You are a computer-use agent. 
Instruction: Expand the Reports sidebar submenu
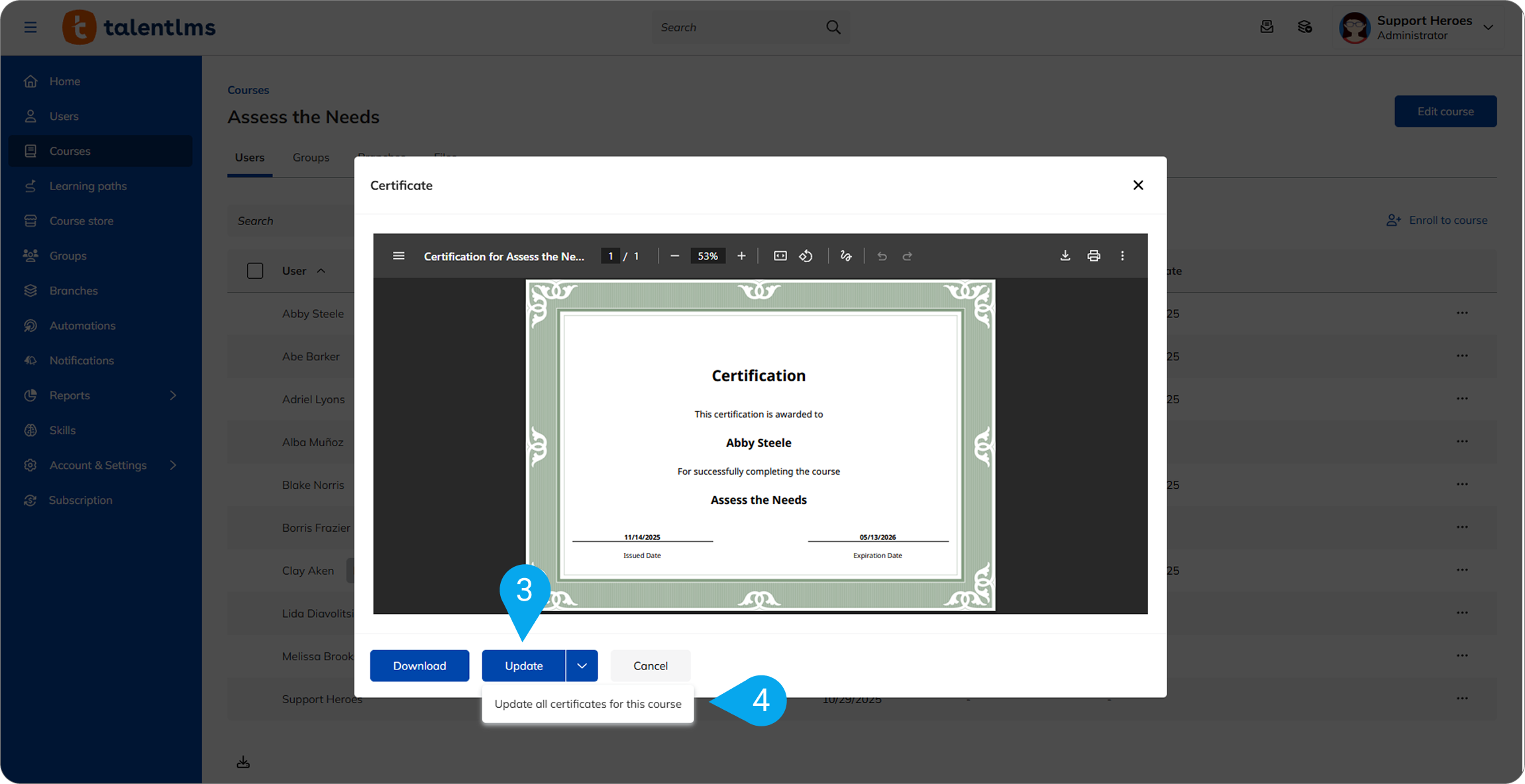tap(173, 395)
